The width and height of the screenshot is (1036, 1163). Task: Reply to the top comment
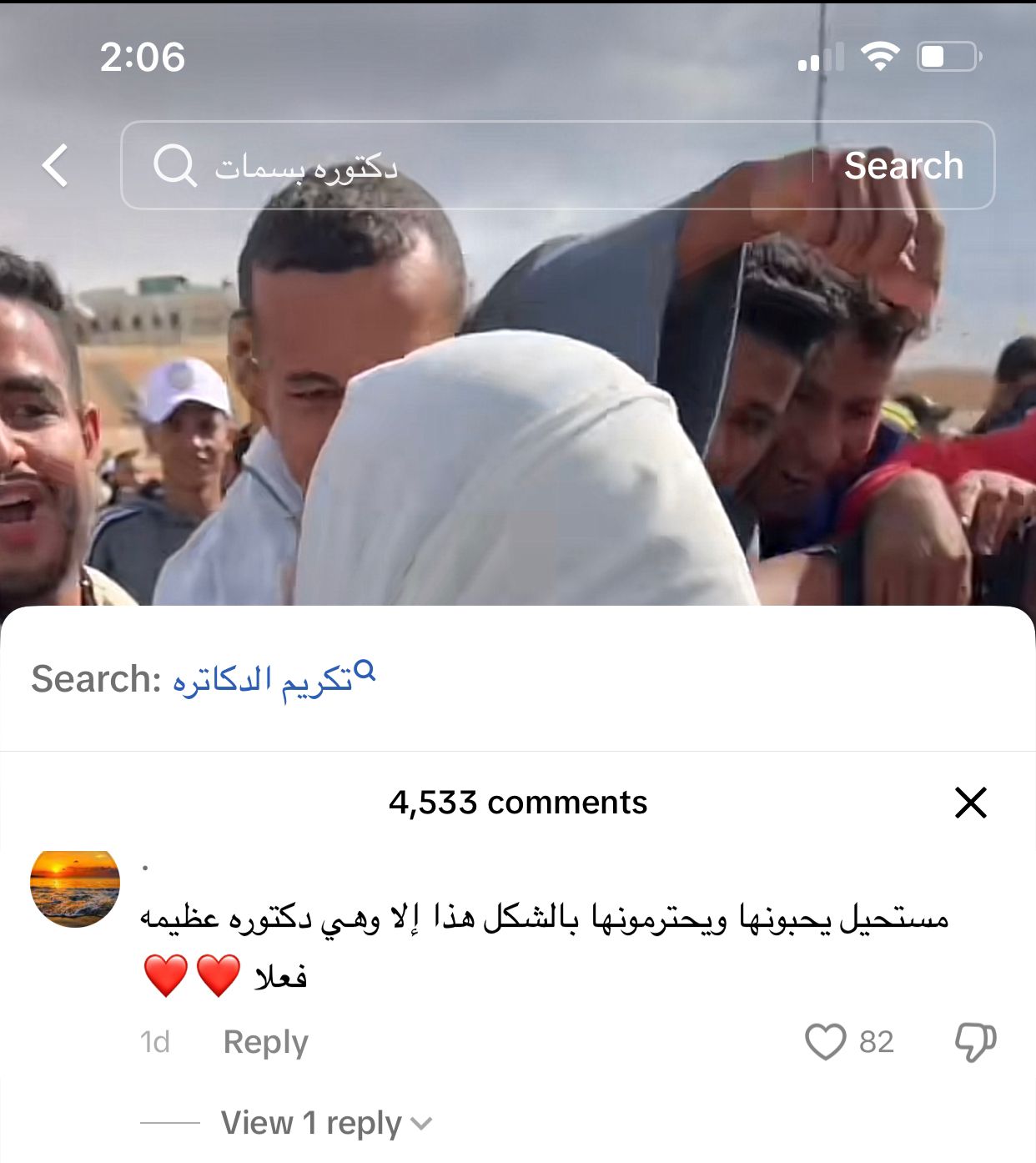click(x=266, y=1042)
